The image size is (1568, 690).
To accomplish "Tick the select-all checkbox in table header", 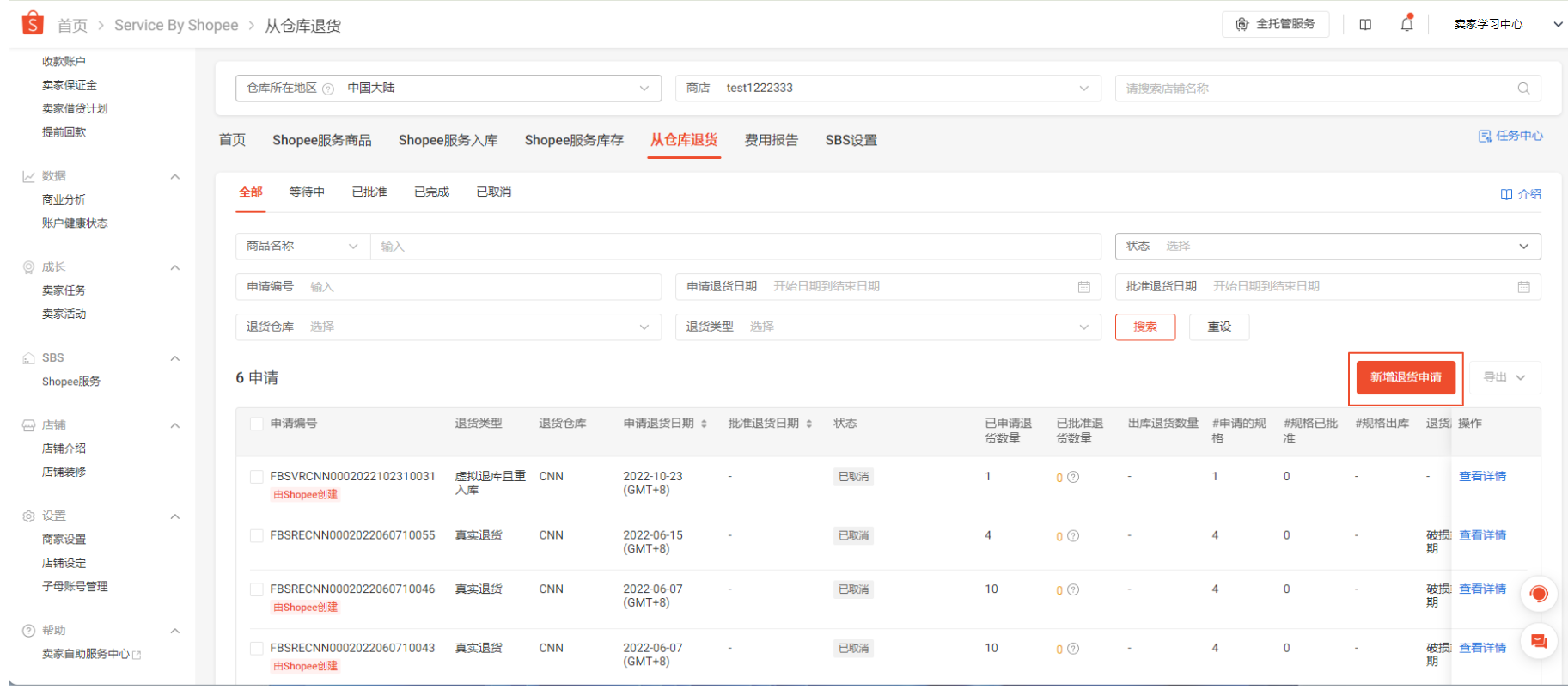I will [x=256, y=424].
